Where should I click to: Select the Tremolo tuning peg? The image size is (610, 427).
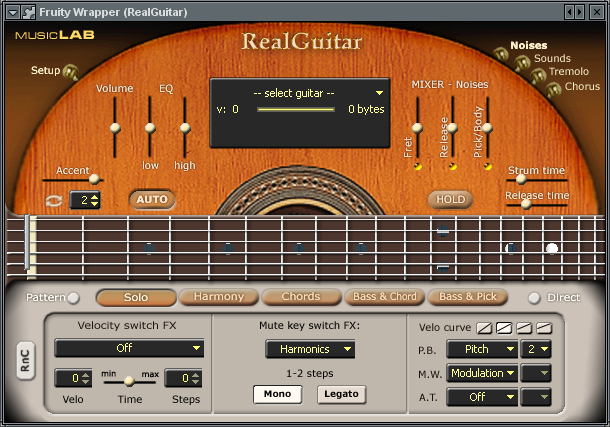[x=538, y=76]
